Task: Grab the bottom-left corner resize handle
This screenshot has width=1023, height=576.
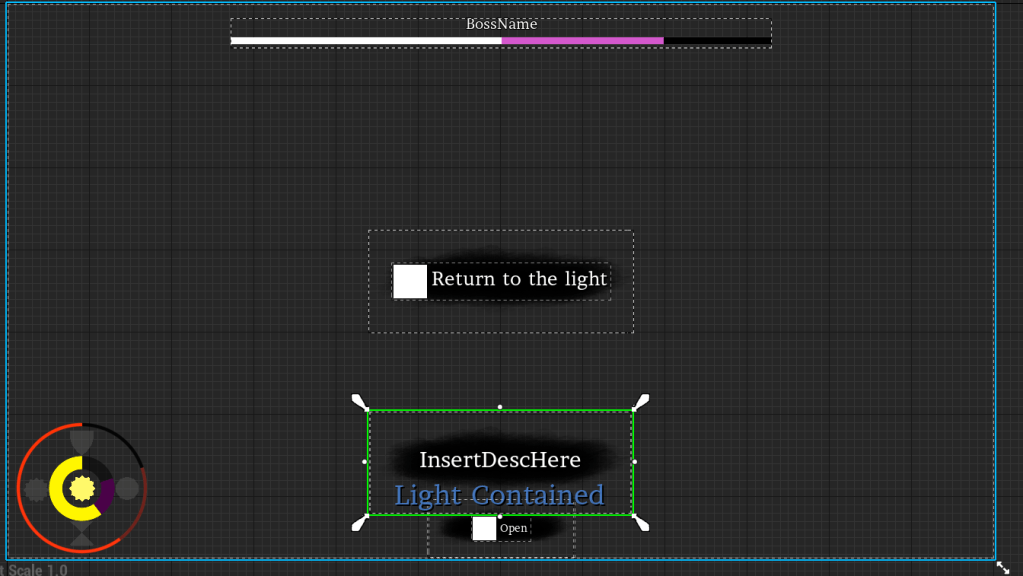Action: (x=359, y=524)
